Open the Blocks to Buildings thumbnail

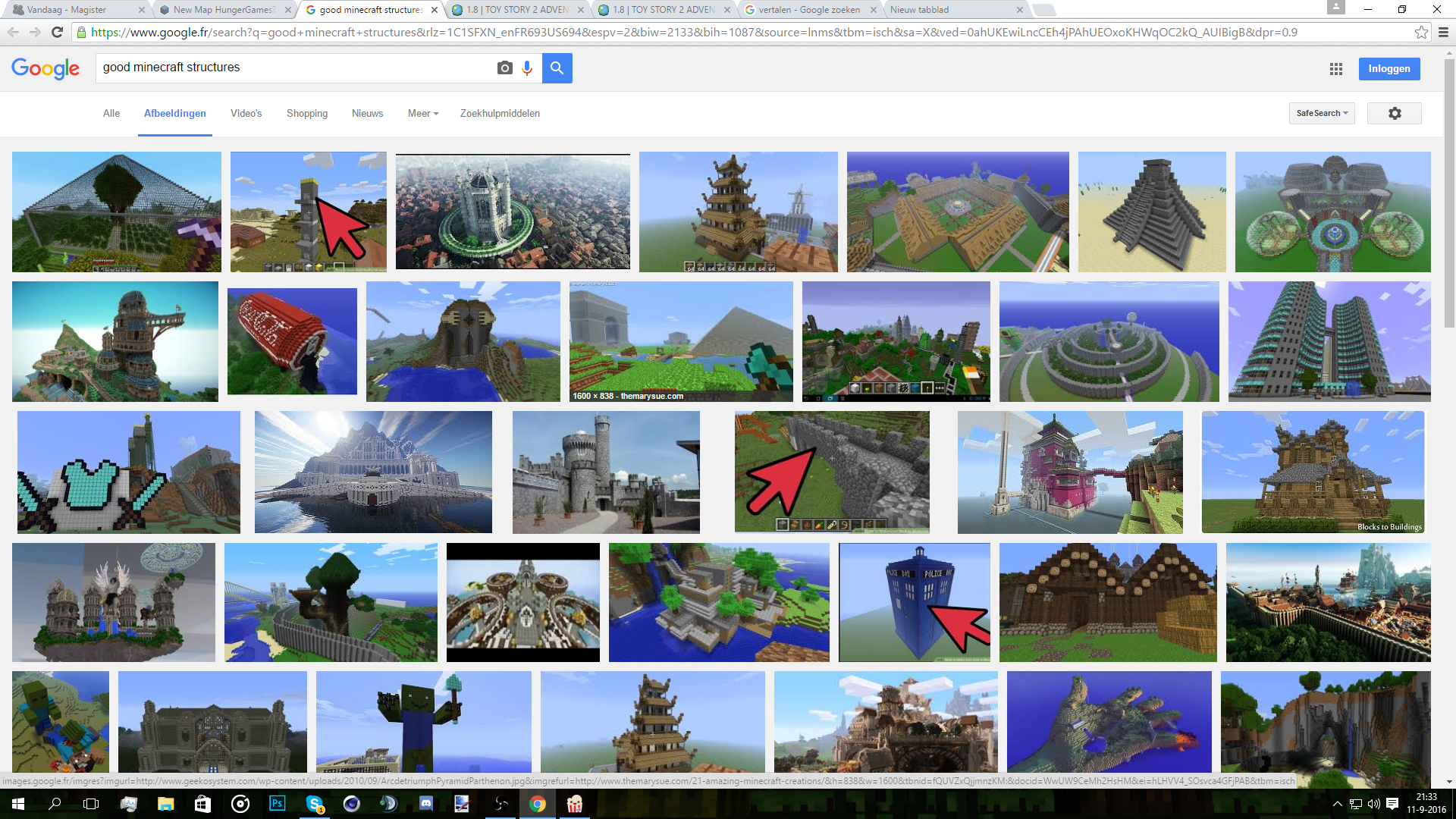click(x=1313, y=472)
